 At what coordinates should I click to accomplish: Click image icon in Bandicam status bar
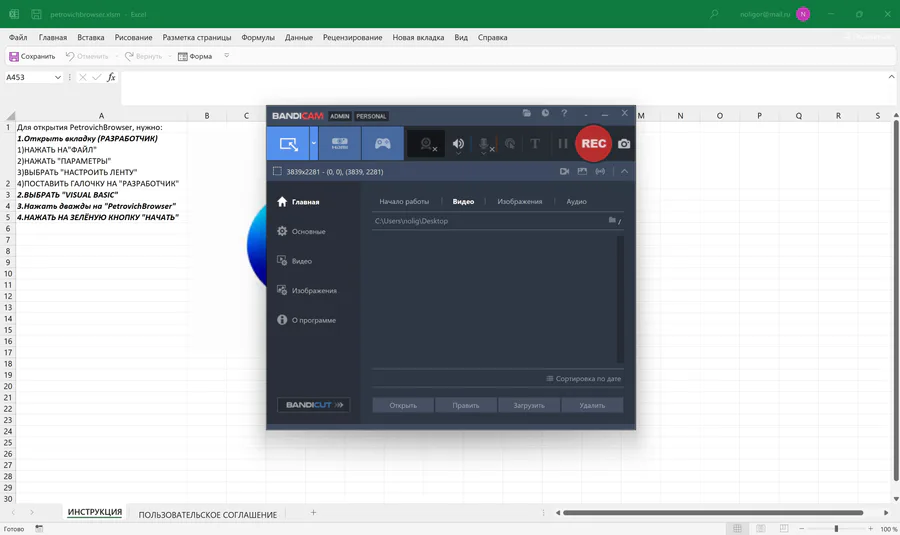(582, 172)
